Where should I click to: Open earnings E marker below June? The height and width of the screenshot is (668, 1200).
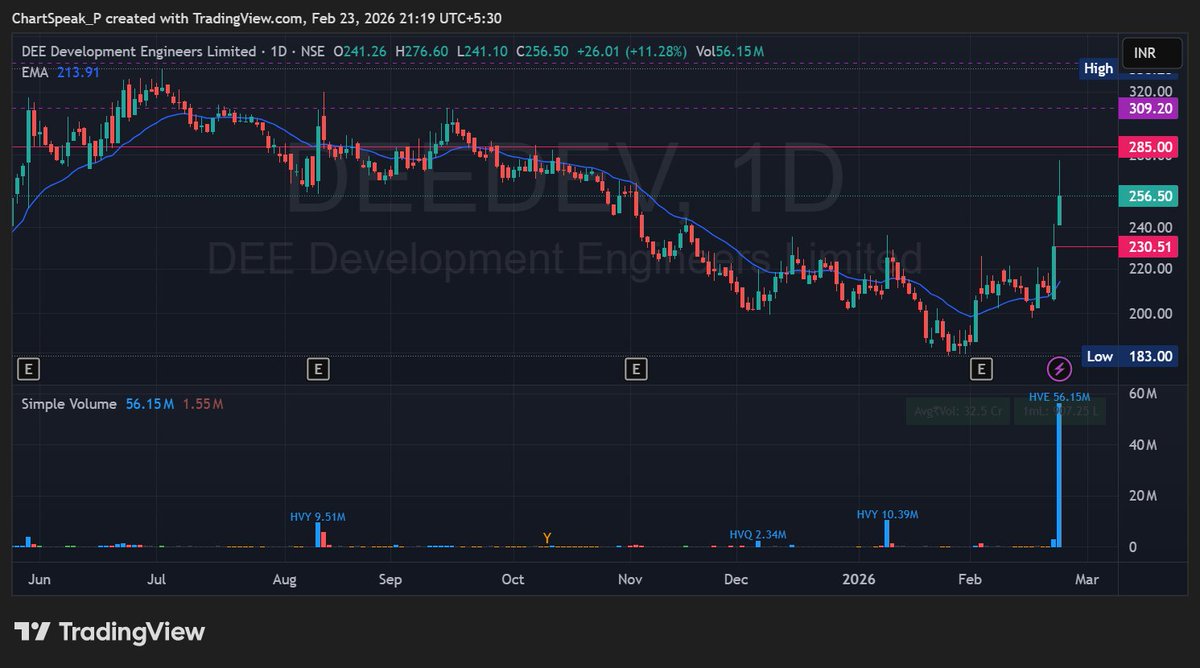click(29, 370)
